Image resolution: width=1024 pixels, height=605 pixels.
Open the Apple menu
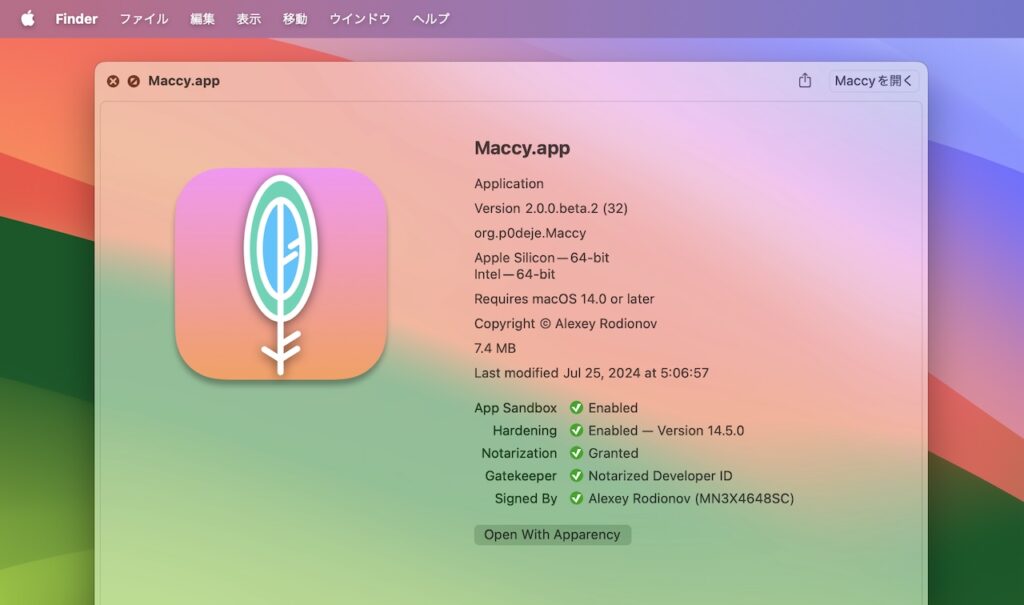(26, 18)
